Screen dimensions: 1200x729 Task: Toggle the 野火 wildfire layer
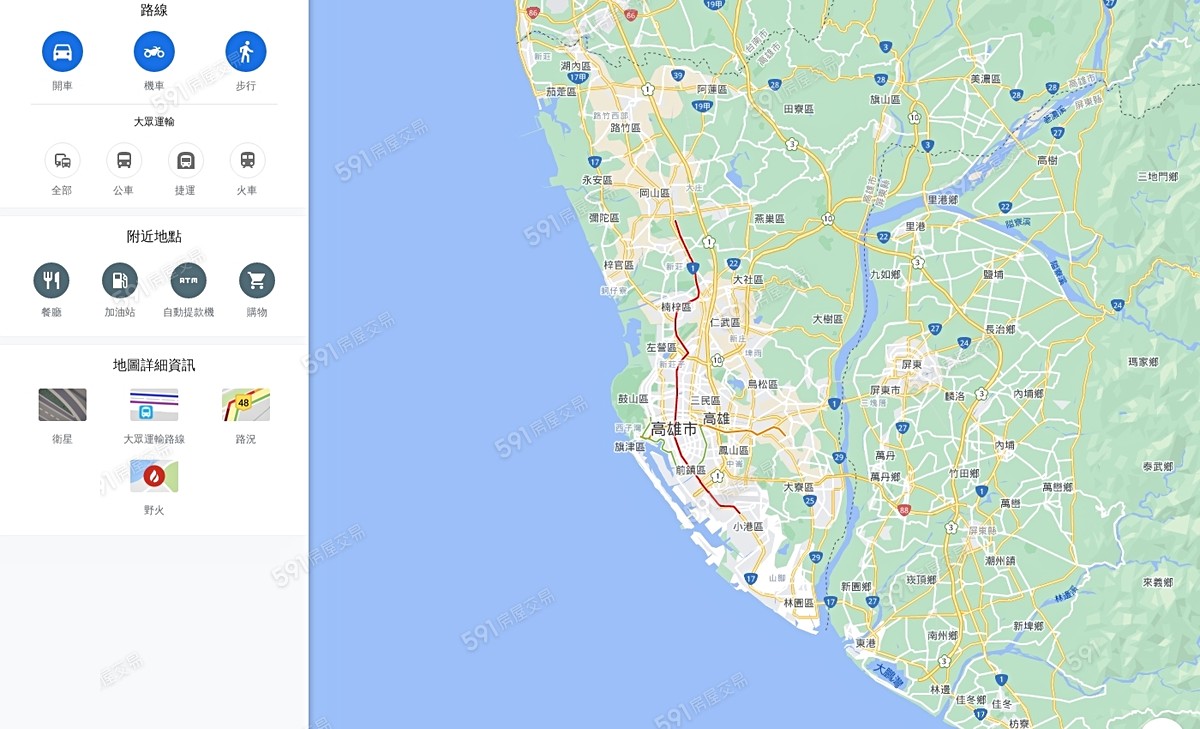tap(154, 476)
